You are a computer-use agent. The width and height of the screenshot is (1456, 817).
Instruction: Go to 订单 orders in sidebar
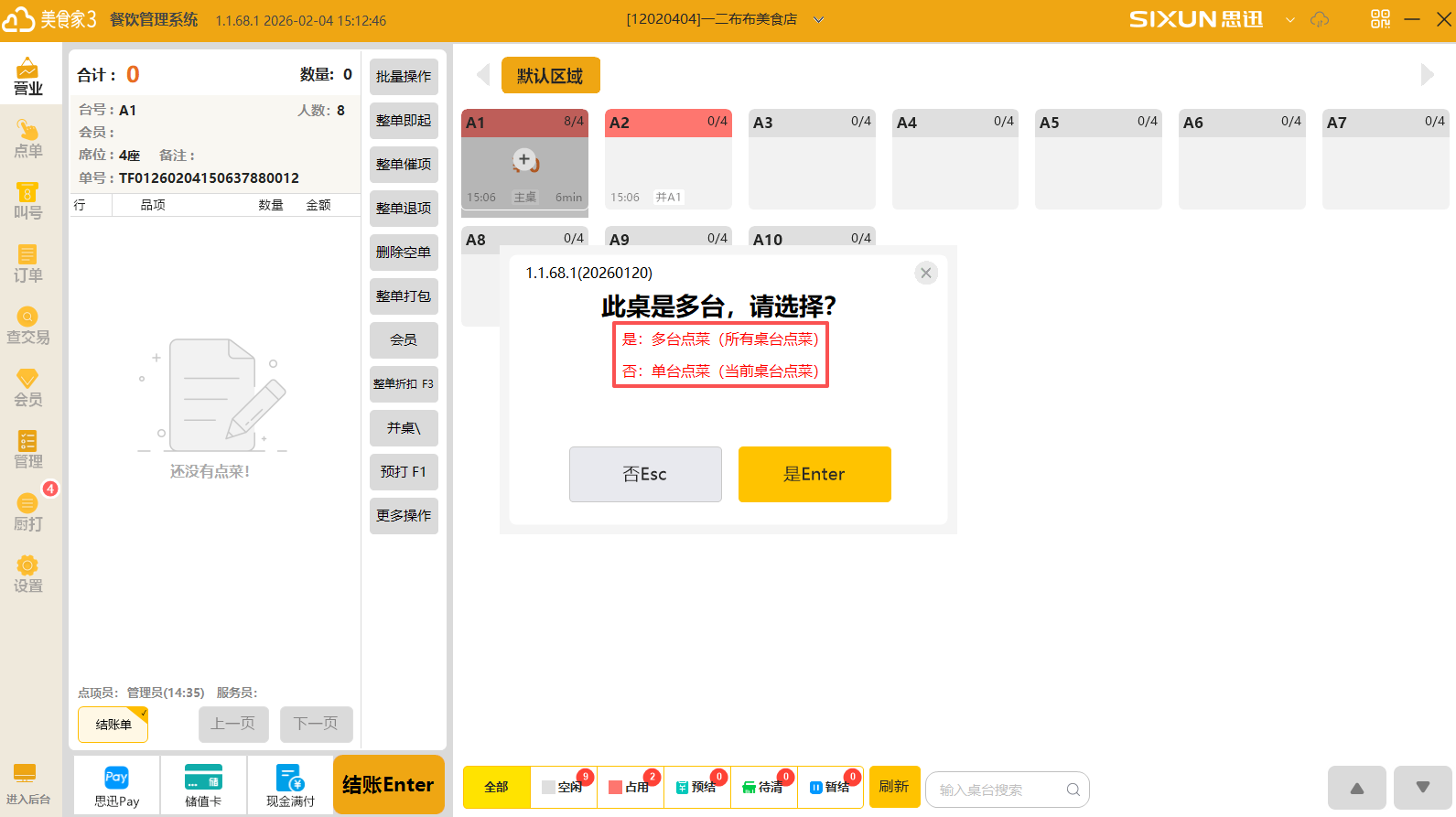(x=27, y=263)
